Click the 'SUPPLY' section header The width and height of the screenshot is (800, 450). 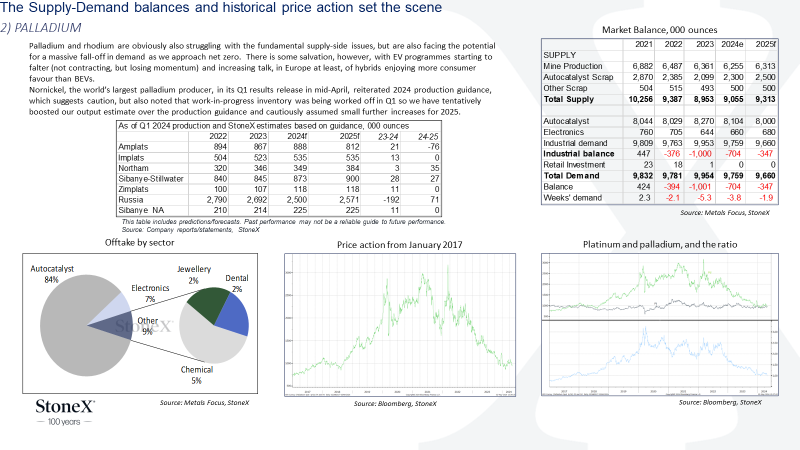tap(559, 55)
